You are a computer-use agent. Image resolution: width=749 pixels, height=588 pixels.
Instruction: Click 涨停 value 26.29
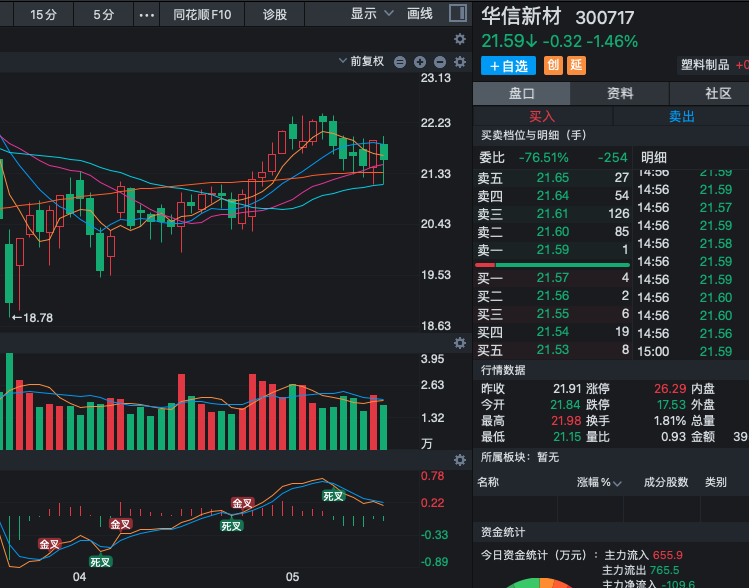[x=670, y=389]
